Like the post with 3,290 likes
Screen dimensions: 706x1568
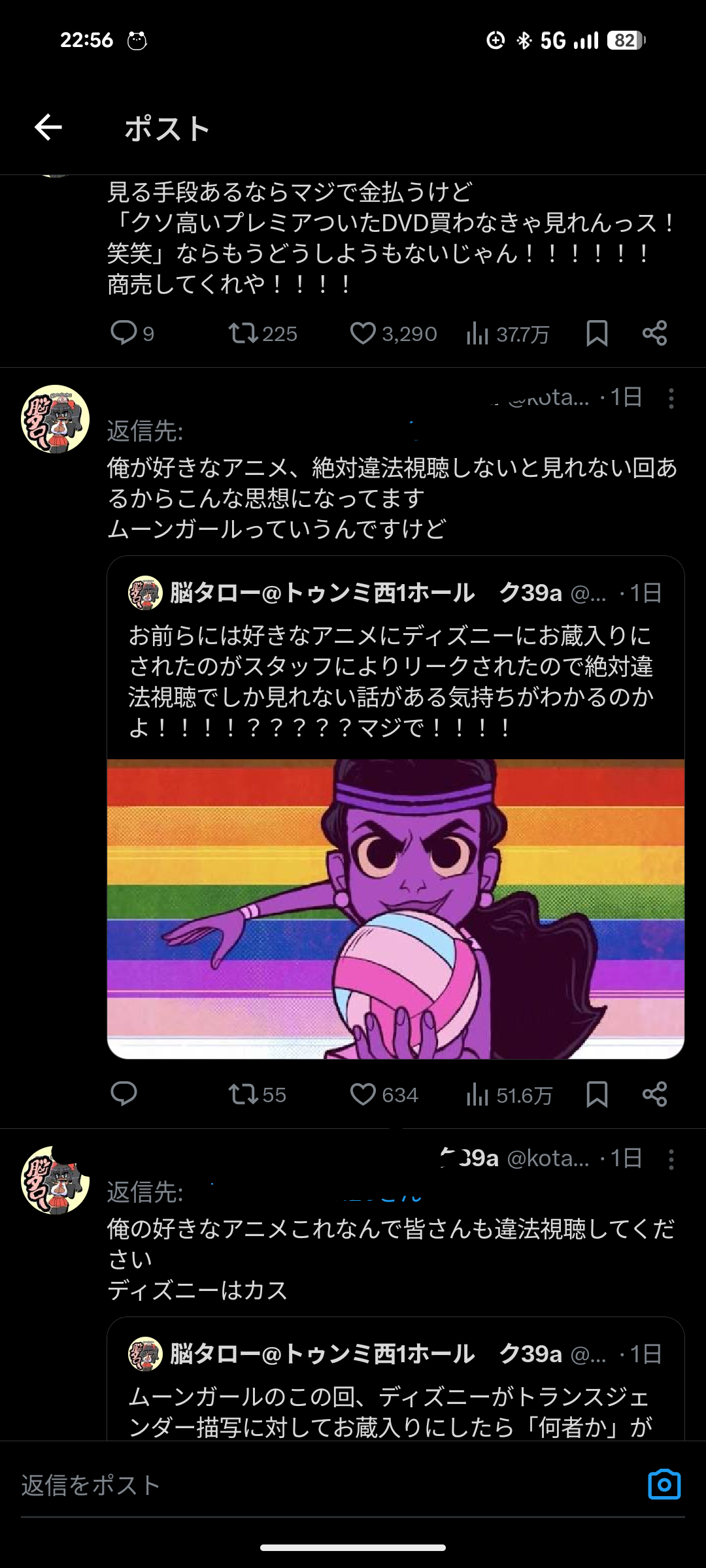pos(363,334)
